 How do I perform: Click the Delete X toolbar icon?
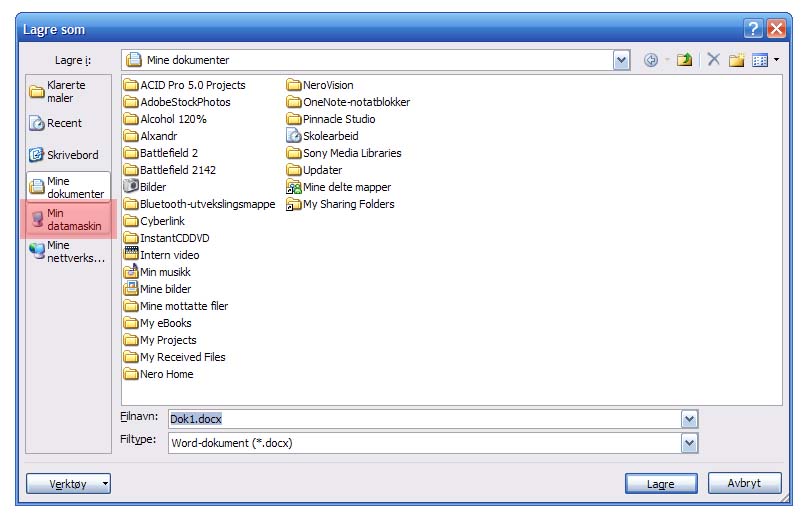click(713, 60)
